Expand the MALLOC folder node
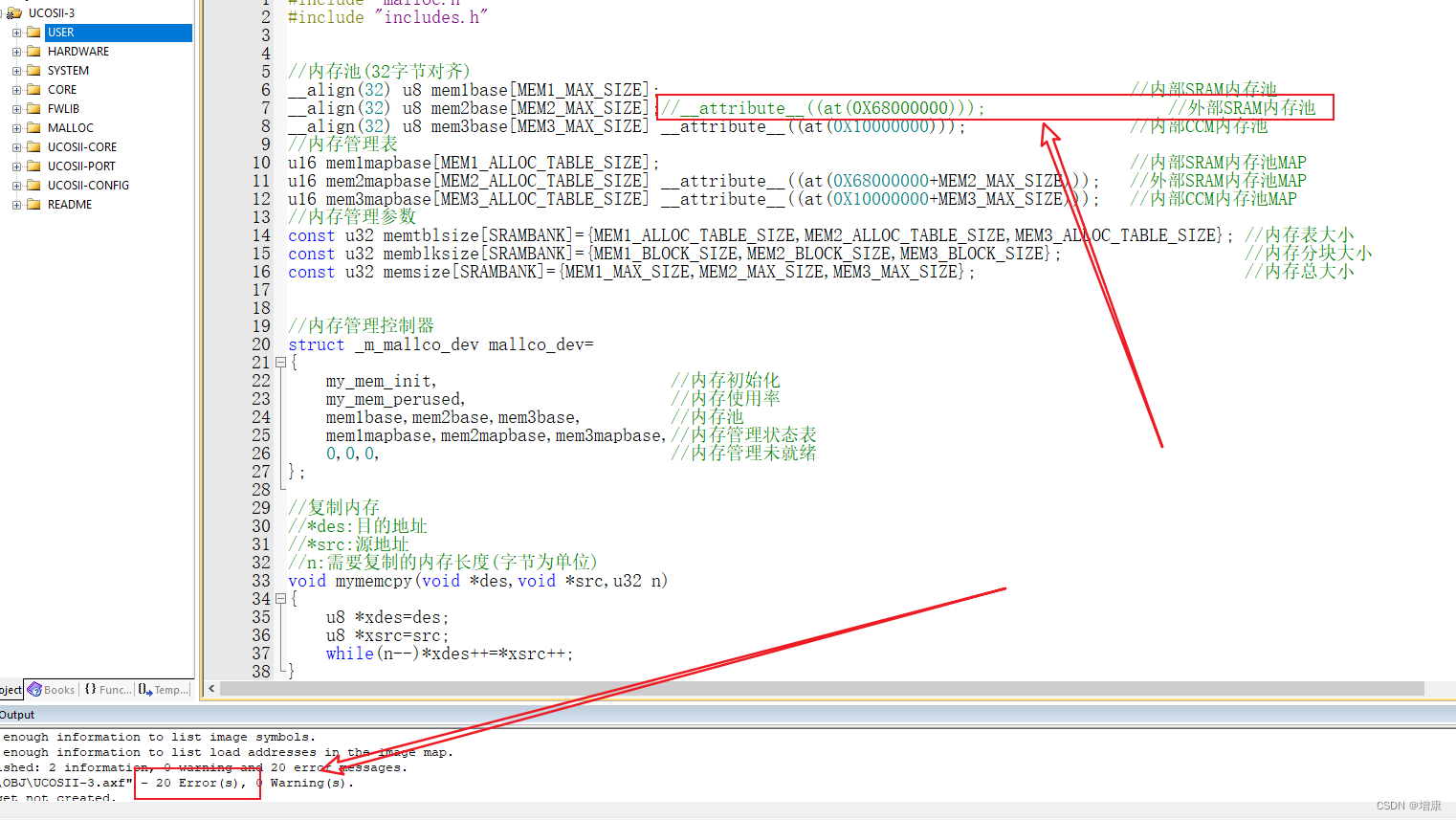Viewport: 1456px width, 820px height. [x=16, y=128]
